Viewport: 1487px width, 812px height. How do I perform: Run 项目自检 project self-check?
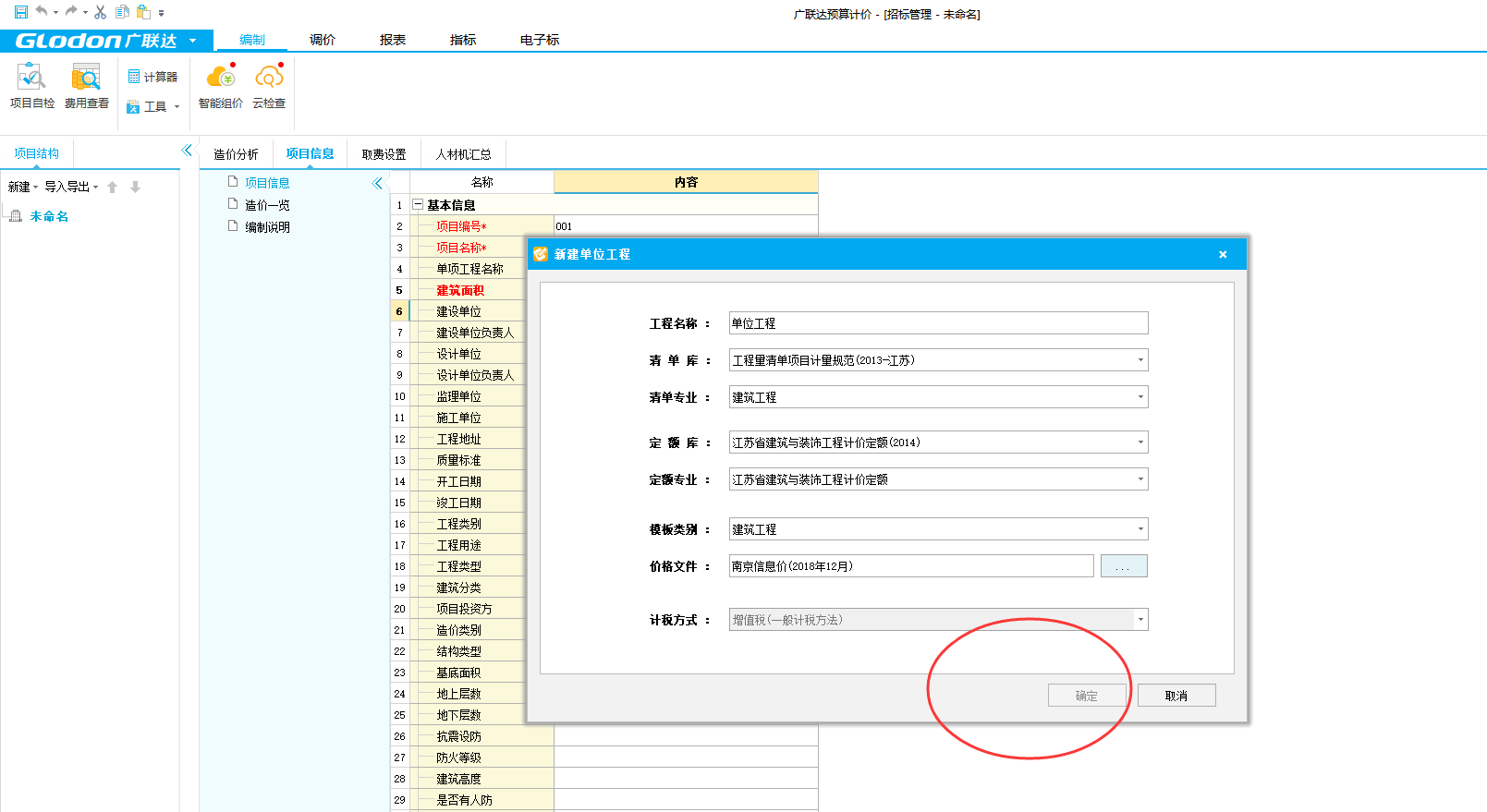coord(32,86)
